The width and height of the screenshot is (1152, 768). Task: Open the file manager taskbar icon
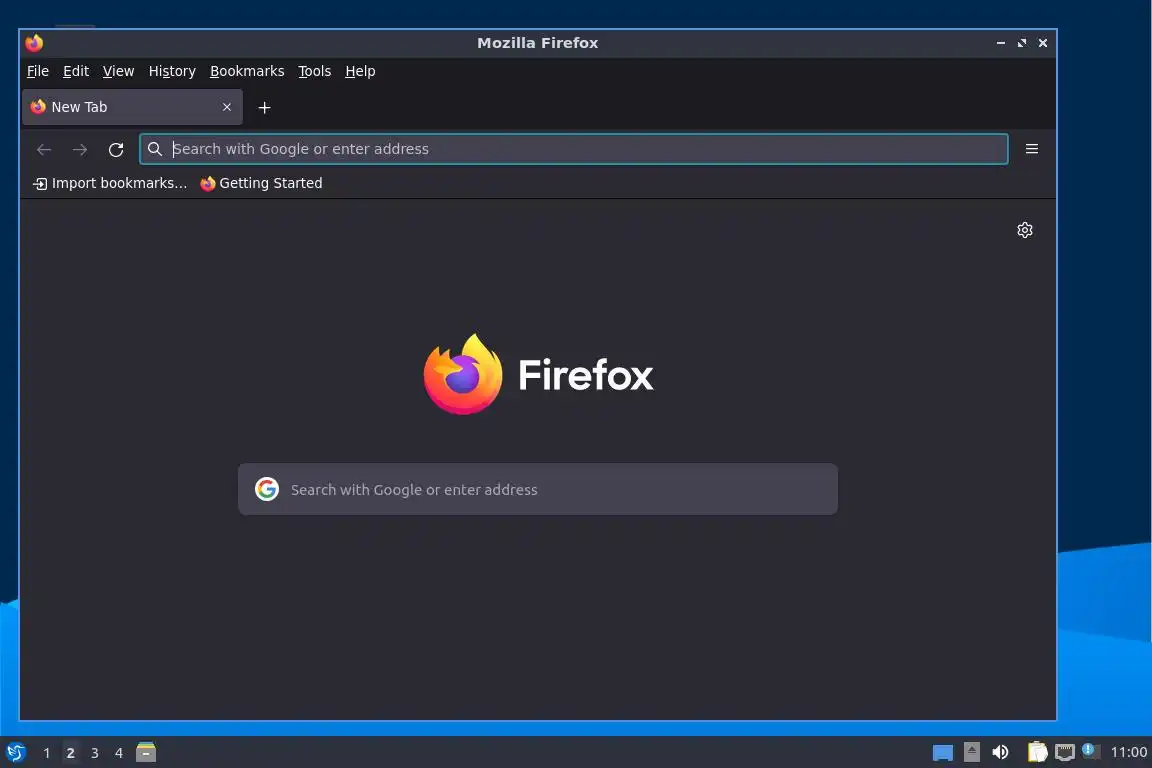[x=146, y=752]
